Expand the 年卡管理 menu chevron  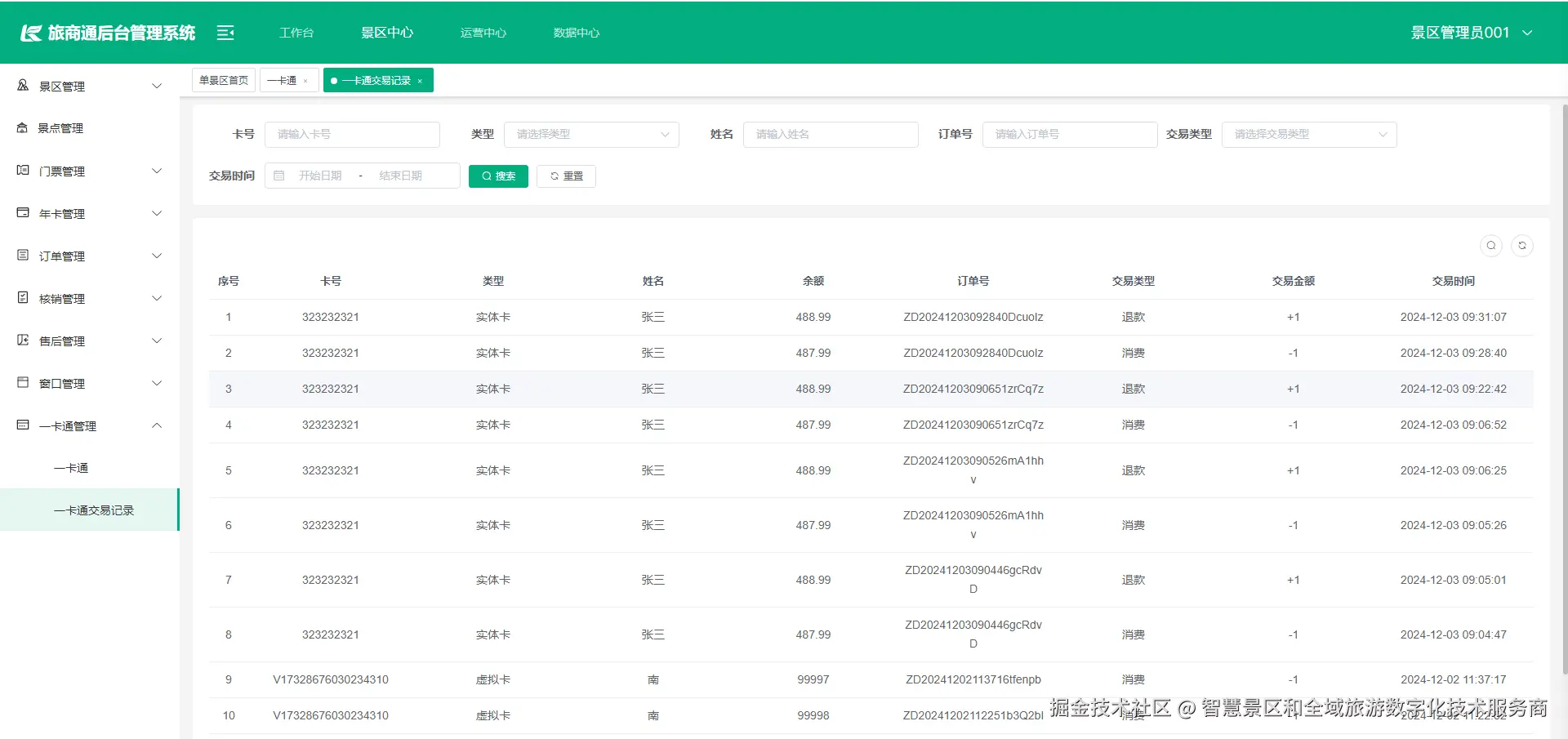pyautogui.click(x=157, y=213)
